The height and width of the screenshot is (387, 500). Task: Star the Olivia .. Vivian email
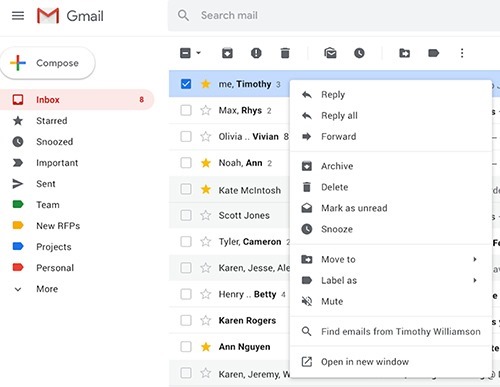coord(206,136)
